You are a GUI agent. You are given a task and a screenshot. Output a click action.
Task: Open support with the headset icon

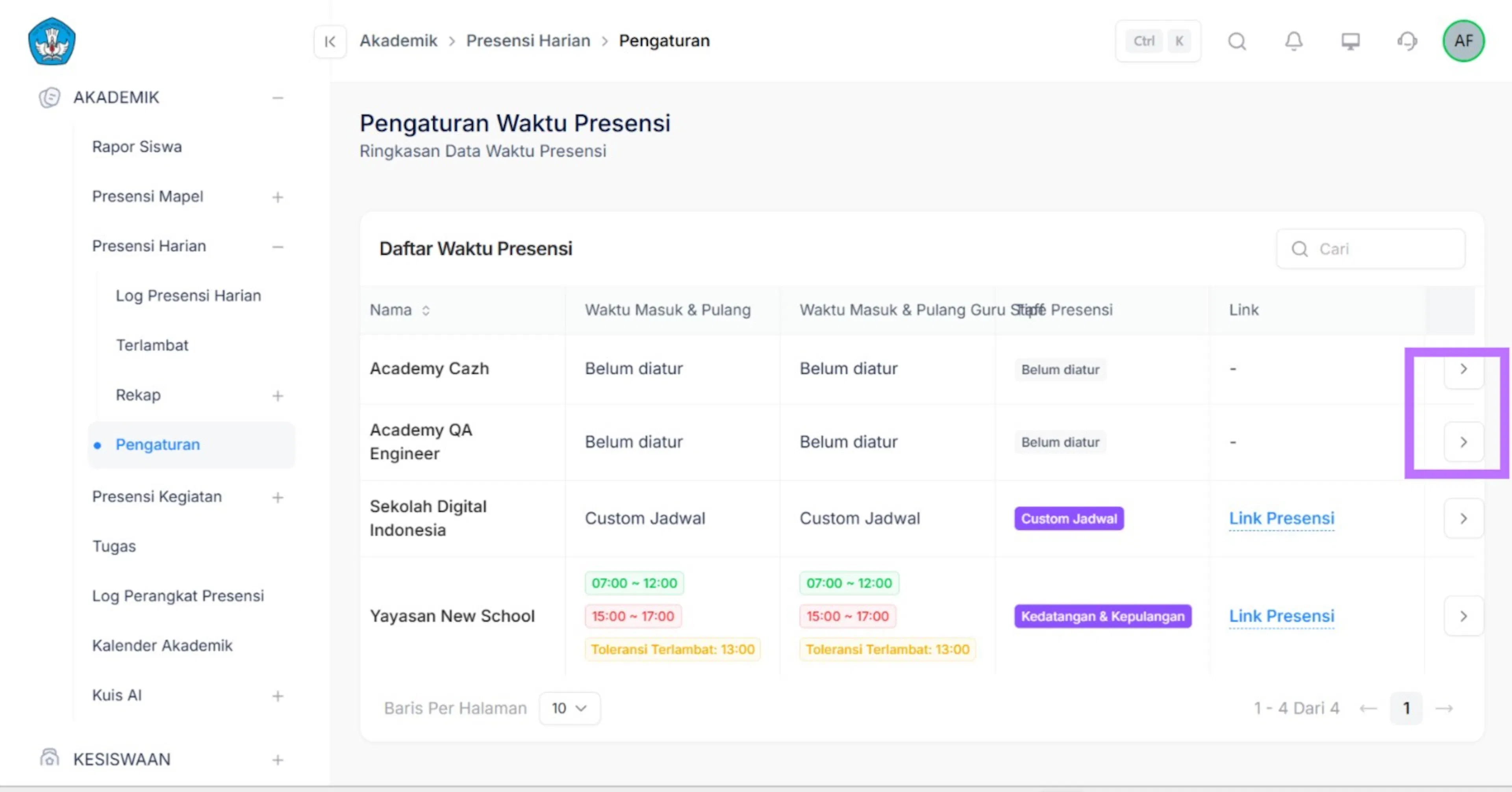pos(1407,41)
